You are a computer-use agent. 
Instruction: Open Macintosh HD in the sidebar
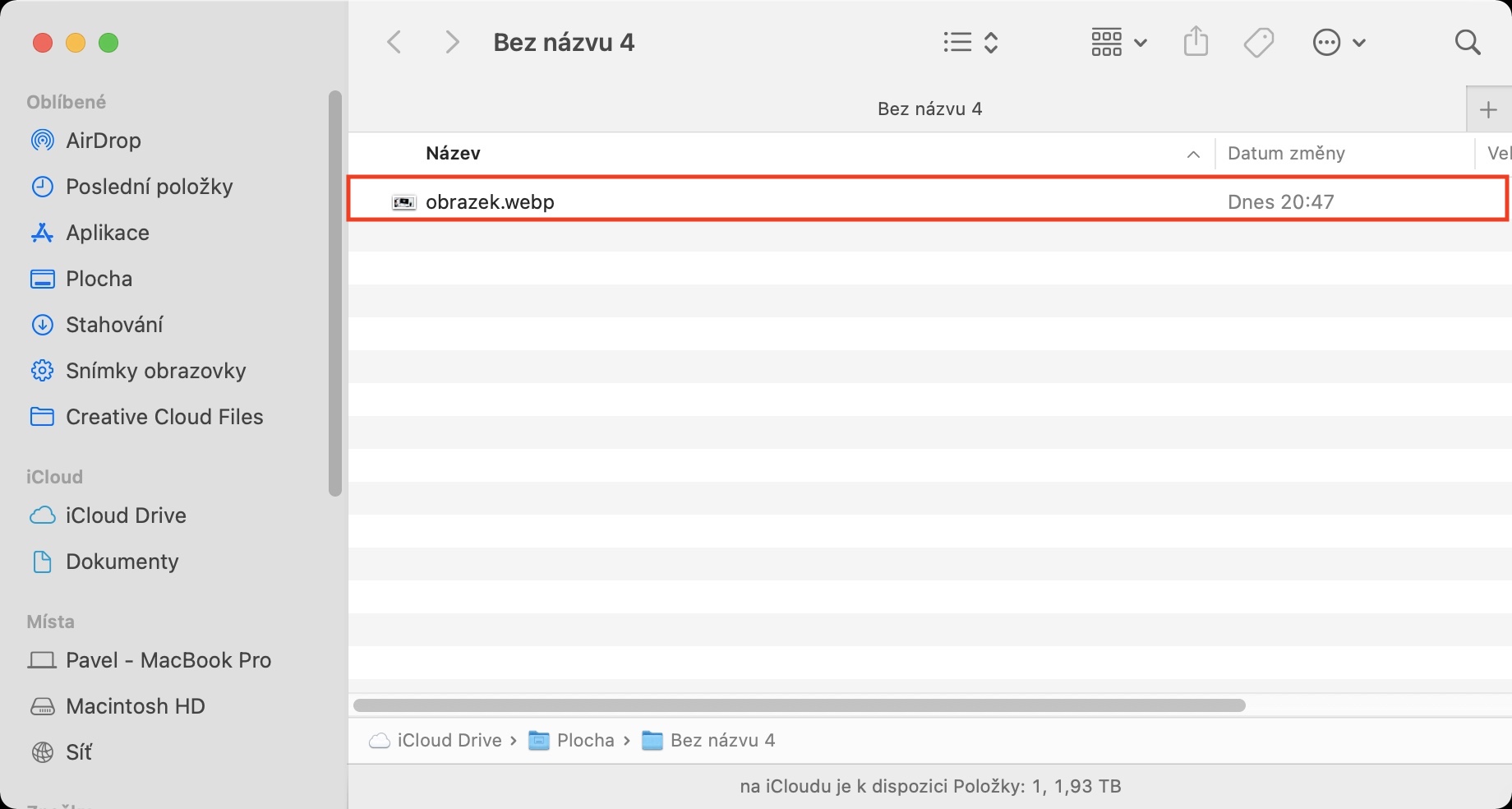[135, 706]
